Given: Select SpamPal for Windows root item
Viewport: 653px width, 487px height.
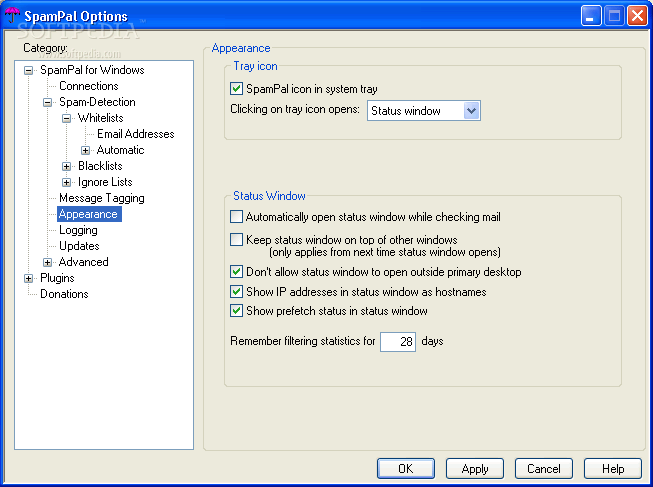Looking at the screenshot, I should (92, 70).
